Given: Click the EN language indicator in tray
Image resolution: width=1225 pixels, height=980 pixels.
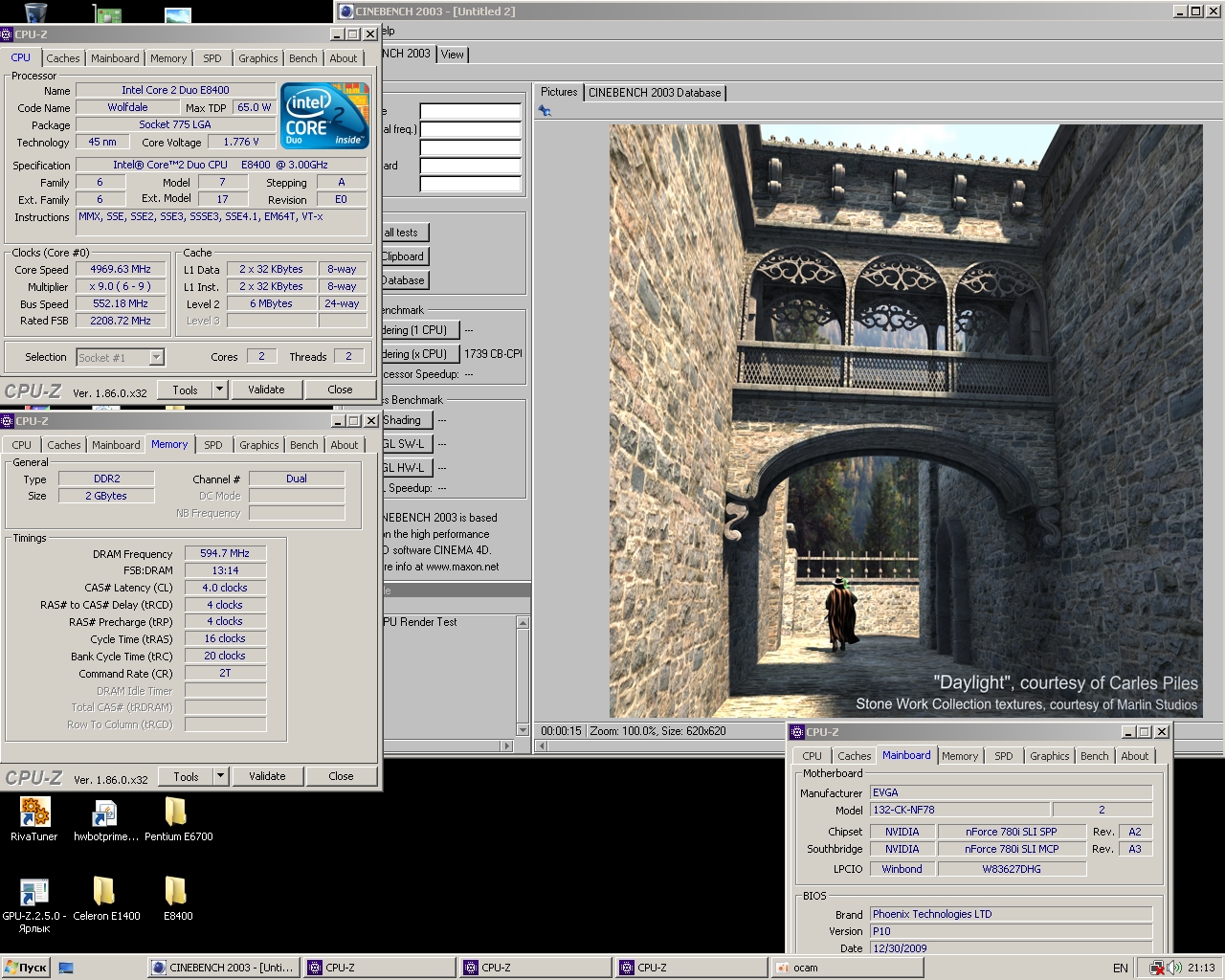Looking at the screenshot, I should point(1120,969).
